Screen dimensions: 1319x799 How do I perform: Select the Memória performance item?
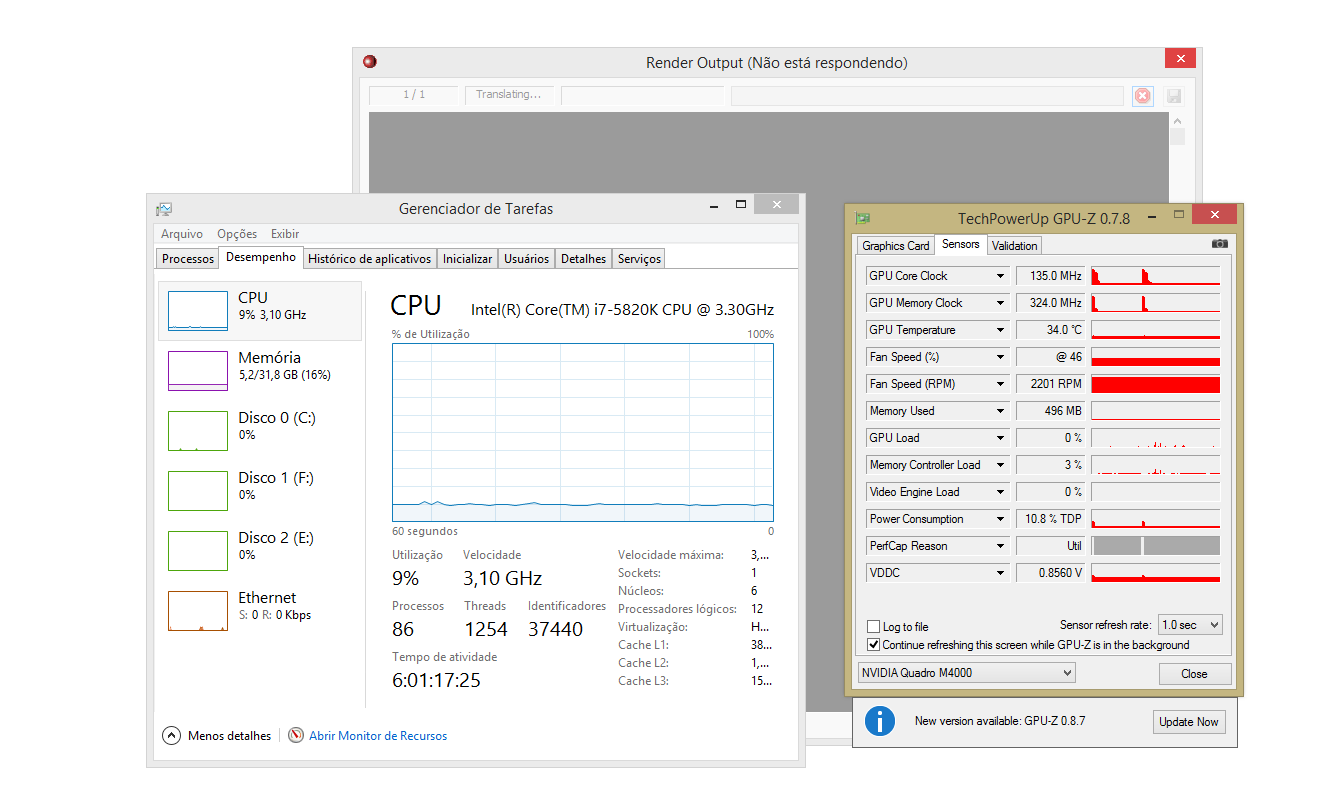(260, 371)
